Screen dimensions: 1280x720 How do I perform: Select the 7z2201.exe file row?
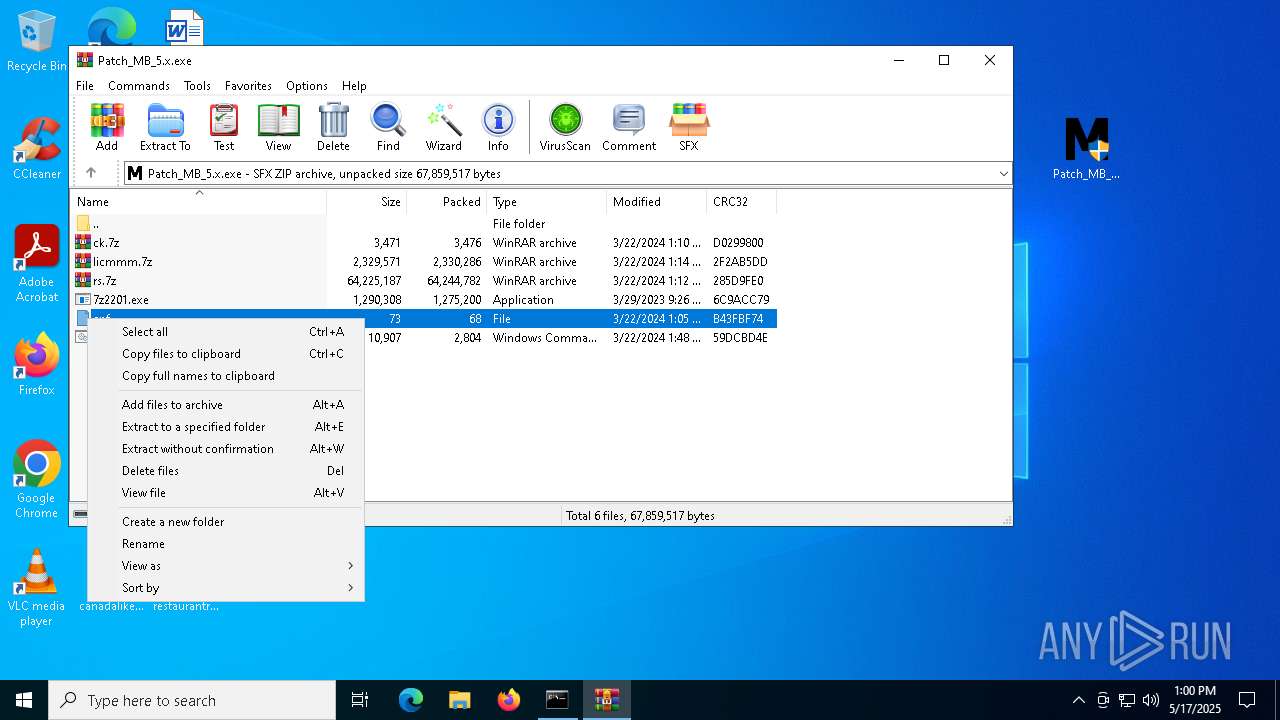(424, 300)
